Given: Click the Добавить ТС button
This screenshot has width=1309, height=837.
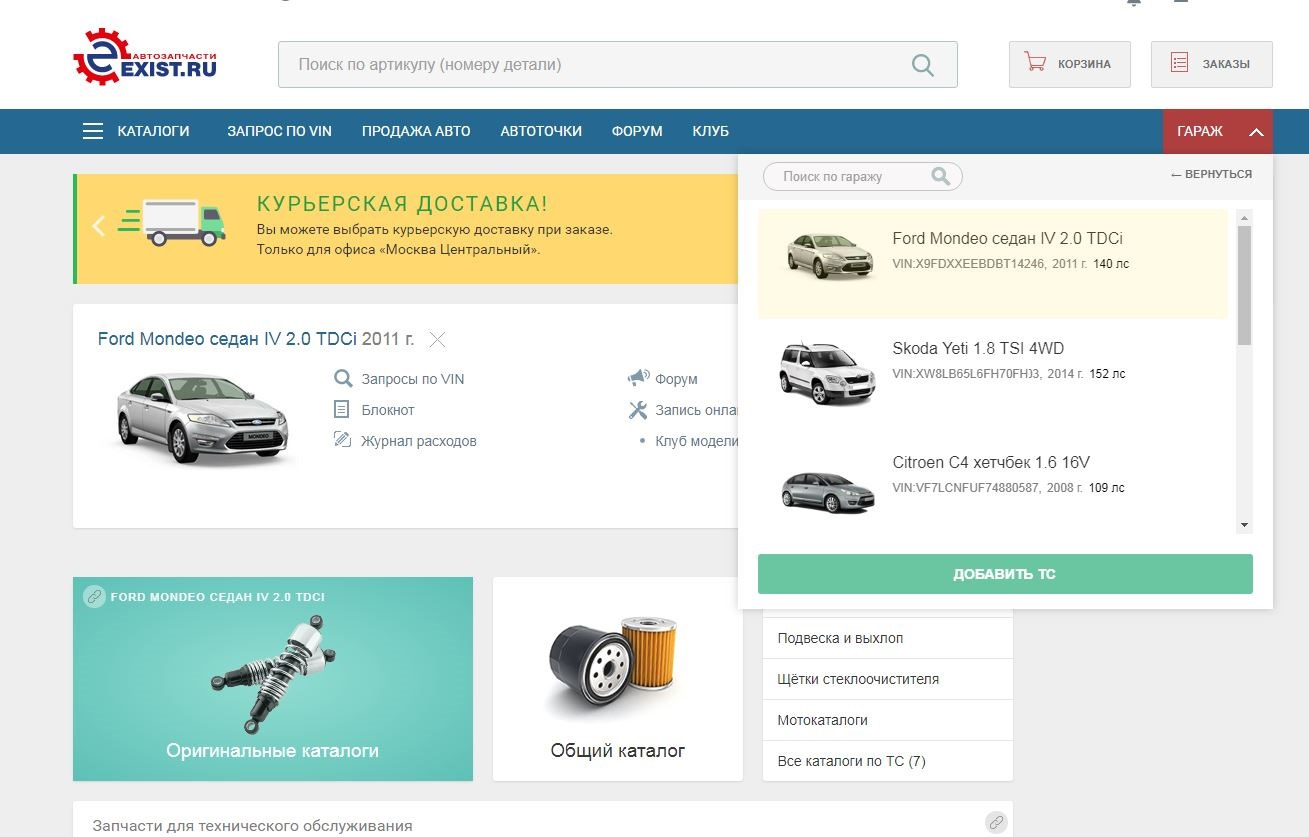Looking at the screenshot, I should (1005, 574).
